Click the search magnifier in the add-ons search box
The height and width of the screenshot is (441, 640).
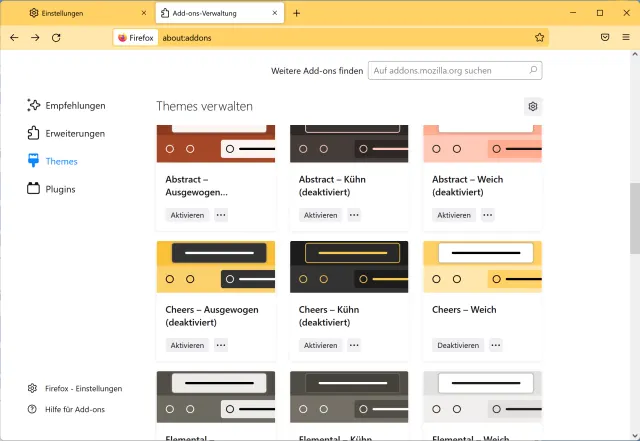(x=533, y=70)
